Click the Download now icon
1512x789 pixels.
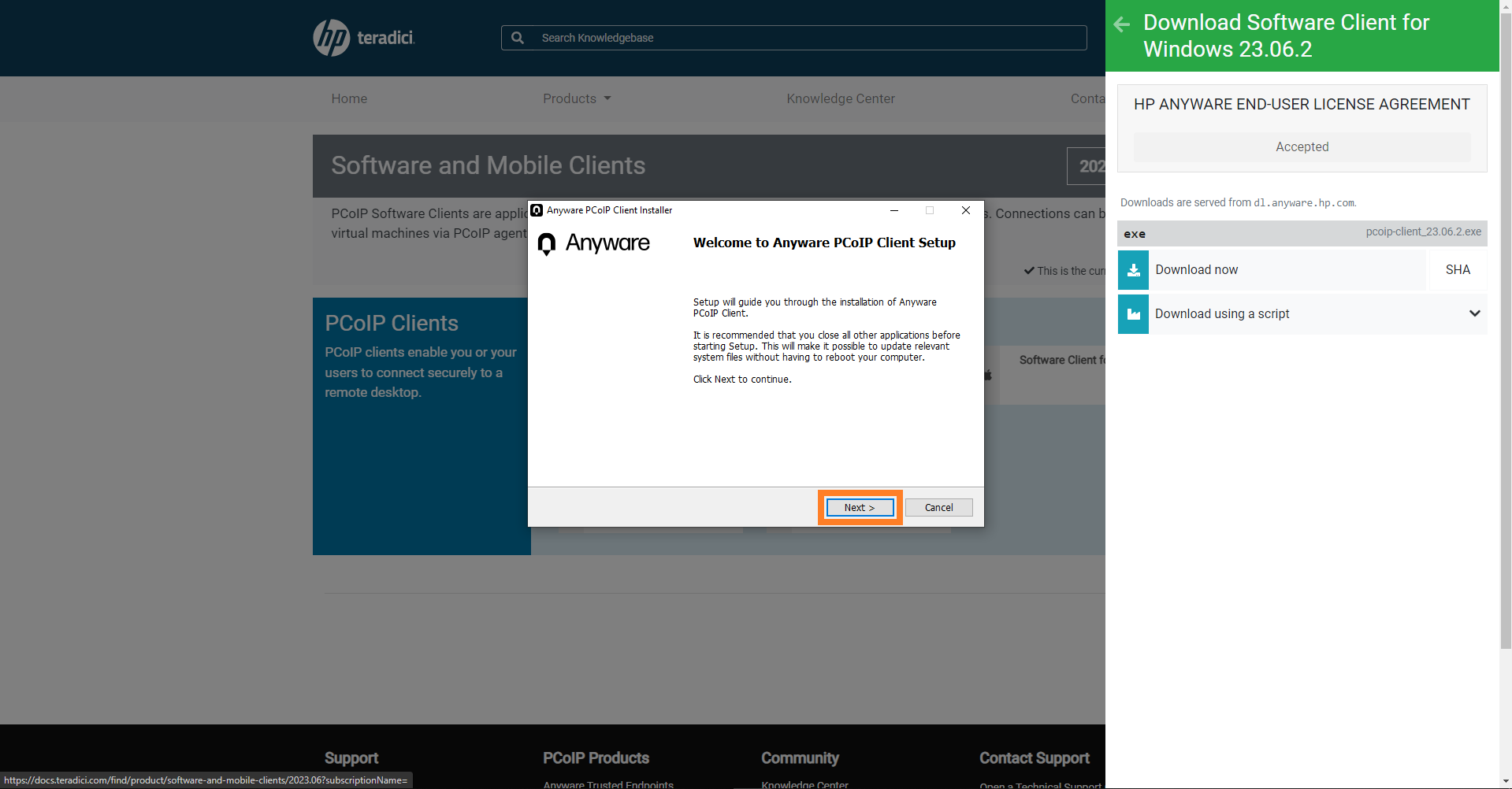point(1133,270)
